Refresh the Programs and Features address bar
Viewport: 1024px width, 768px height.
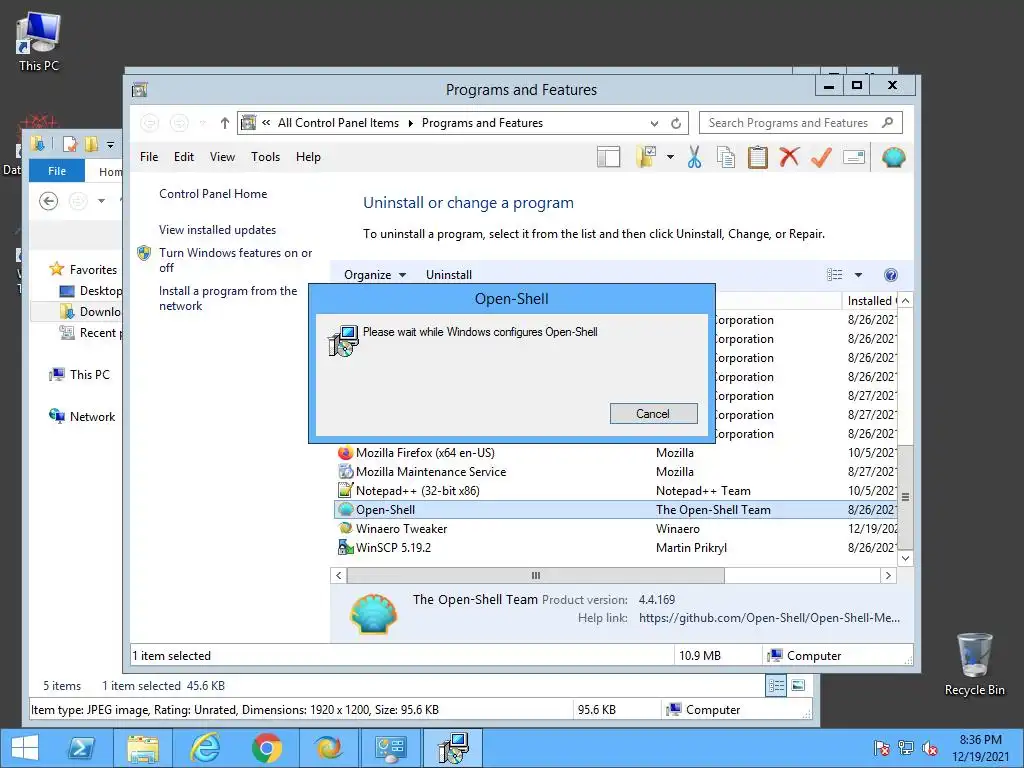676,123
